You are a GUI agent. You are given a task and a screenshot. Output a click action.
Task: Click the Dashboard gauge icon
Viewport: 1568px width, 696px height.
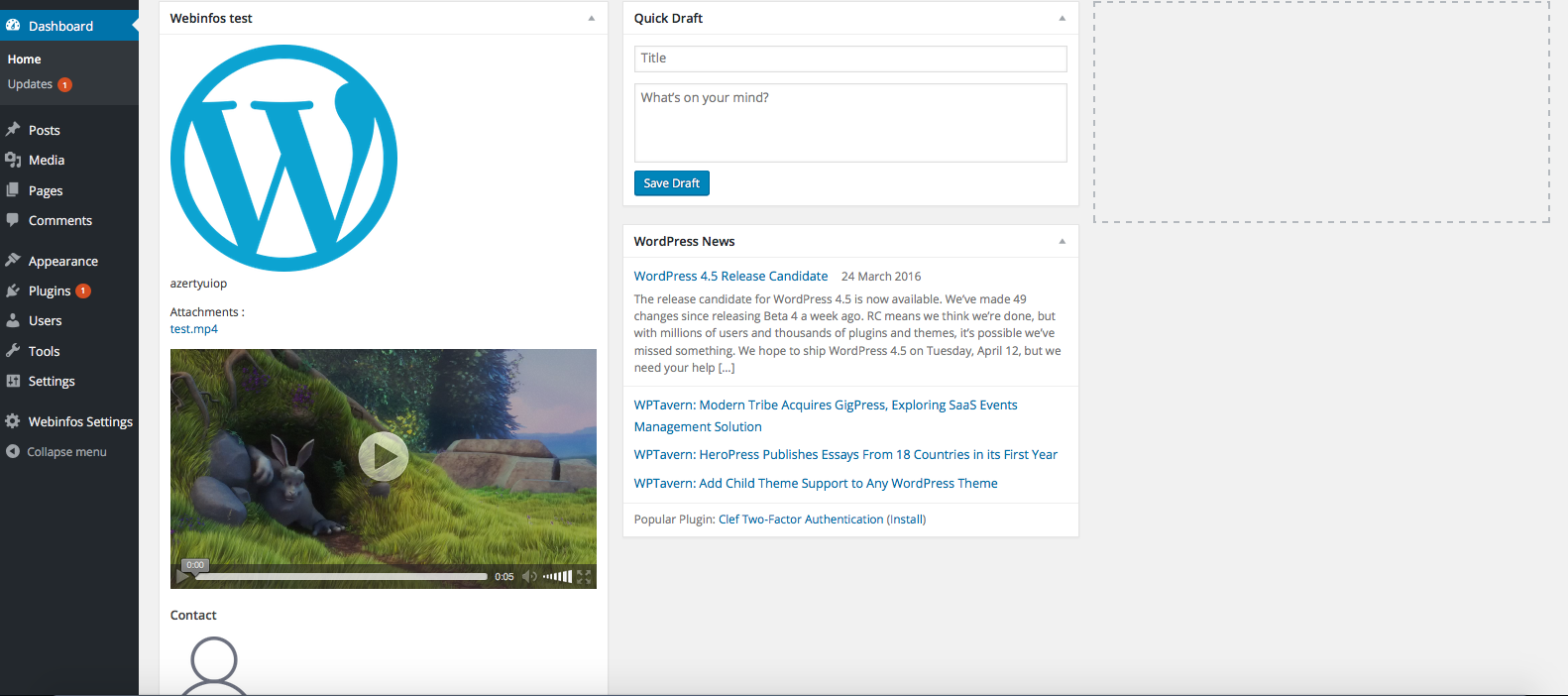13,26
